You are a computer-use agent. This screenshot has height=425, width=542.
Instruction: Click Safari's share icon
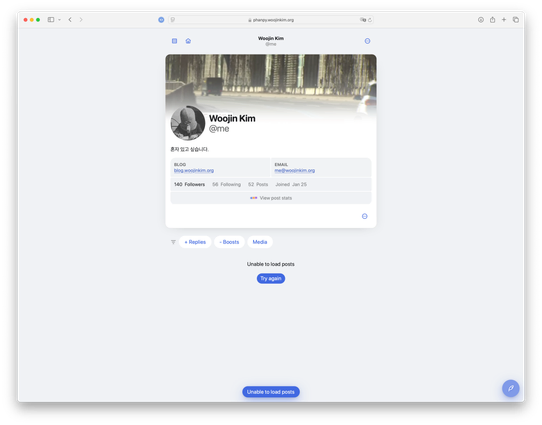click(493, 20)
